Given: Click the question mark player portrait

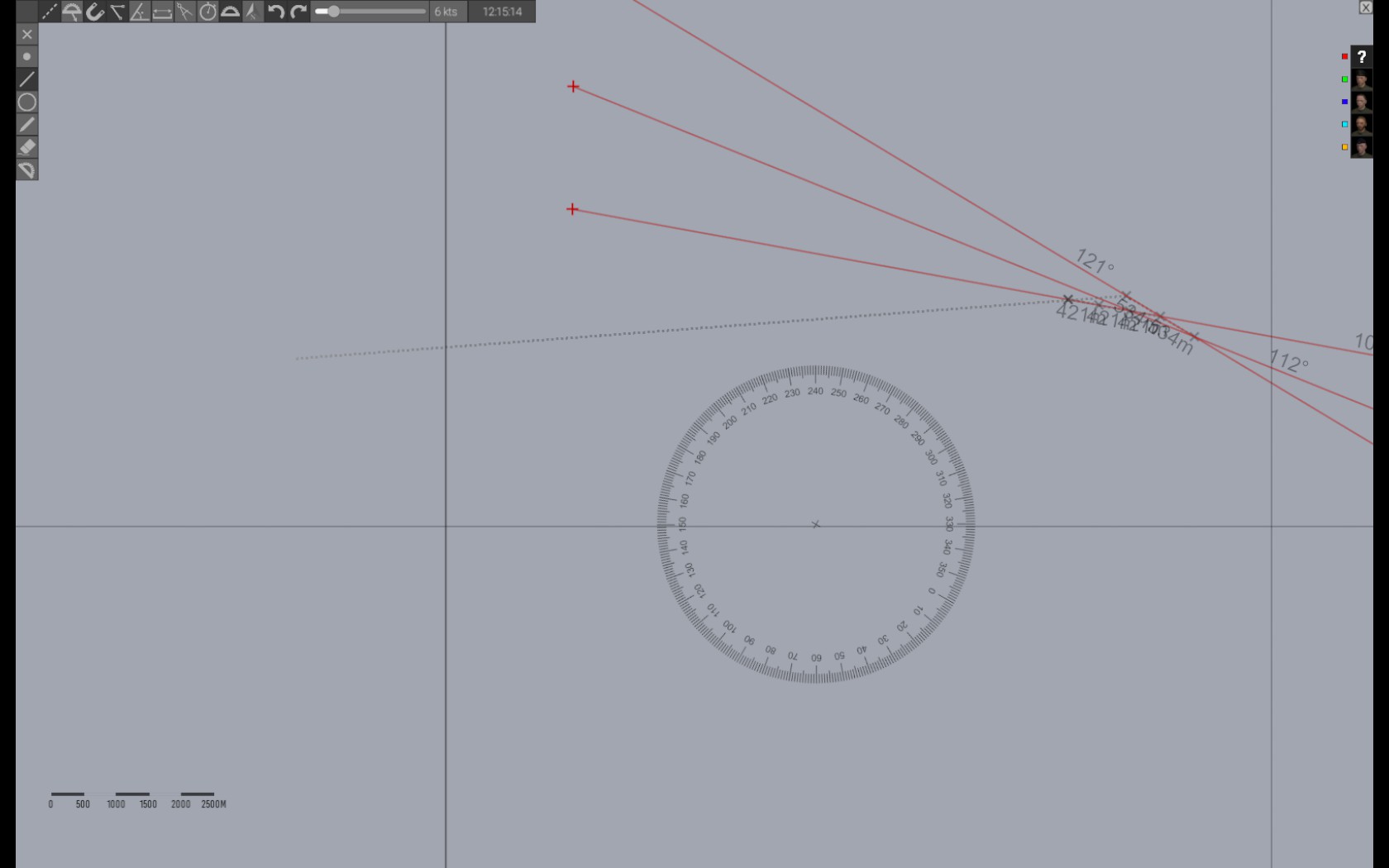Looking at the screenshot, I should coord(1362,57).
